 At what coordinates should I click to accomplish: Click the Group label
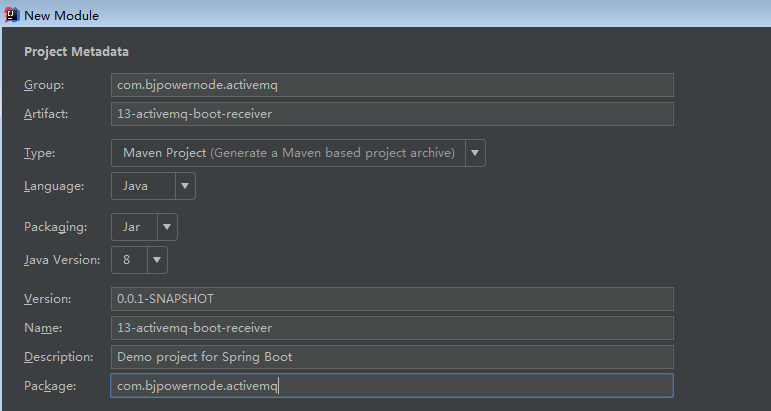pos(43,85)
